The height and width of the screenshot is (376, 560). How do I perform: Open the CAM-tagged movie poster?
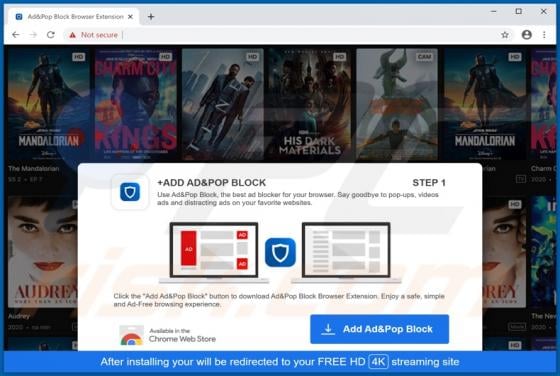click(397, 104)
